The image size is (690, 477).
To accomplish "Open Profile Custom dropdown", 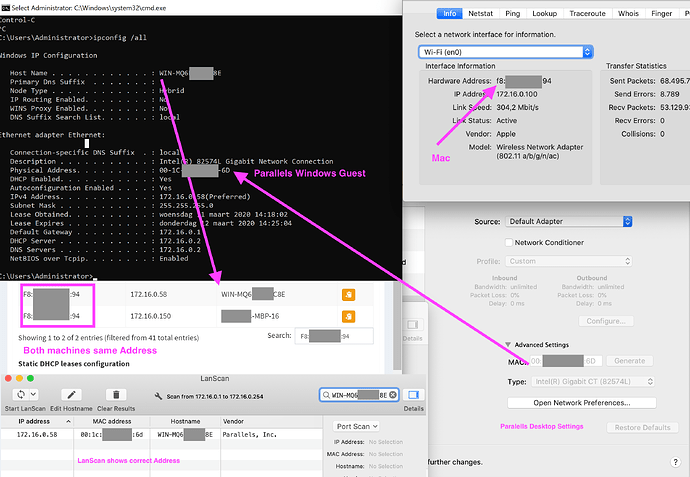I will (569, 261).
